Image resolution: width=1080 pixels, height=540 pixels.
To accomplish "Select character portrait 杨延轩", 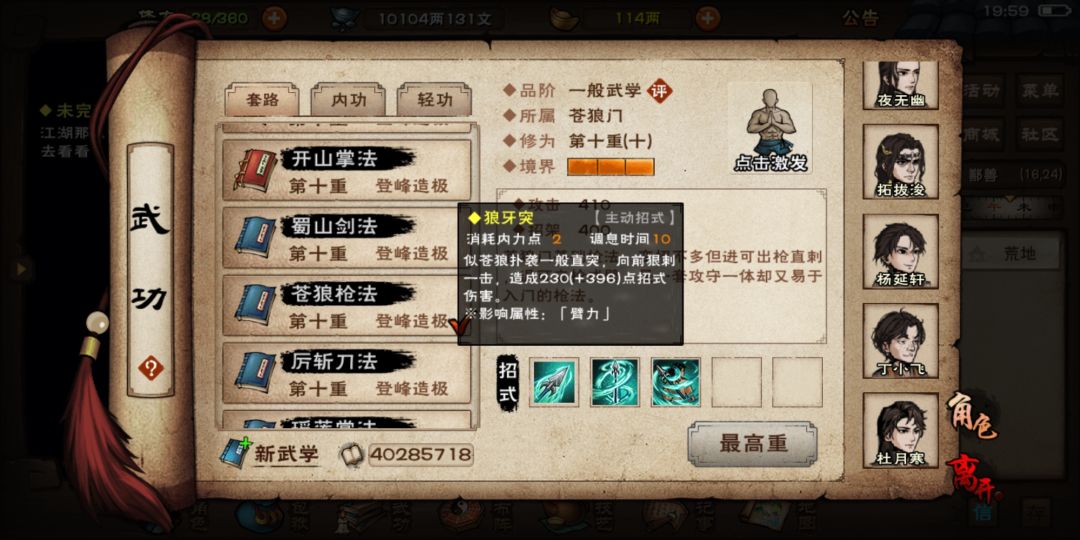I will click(900, 251).
